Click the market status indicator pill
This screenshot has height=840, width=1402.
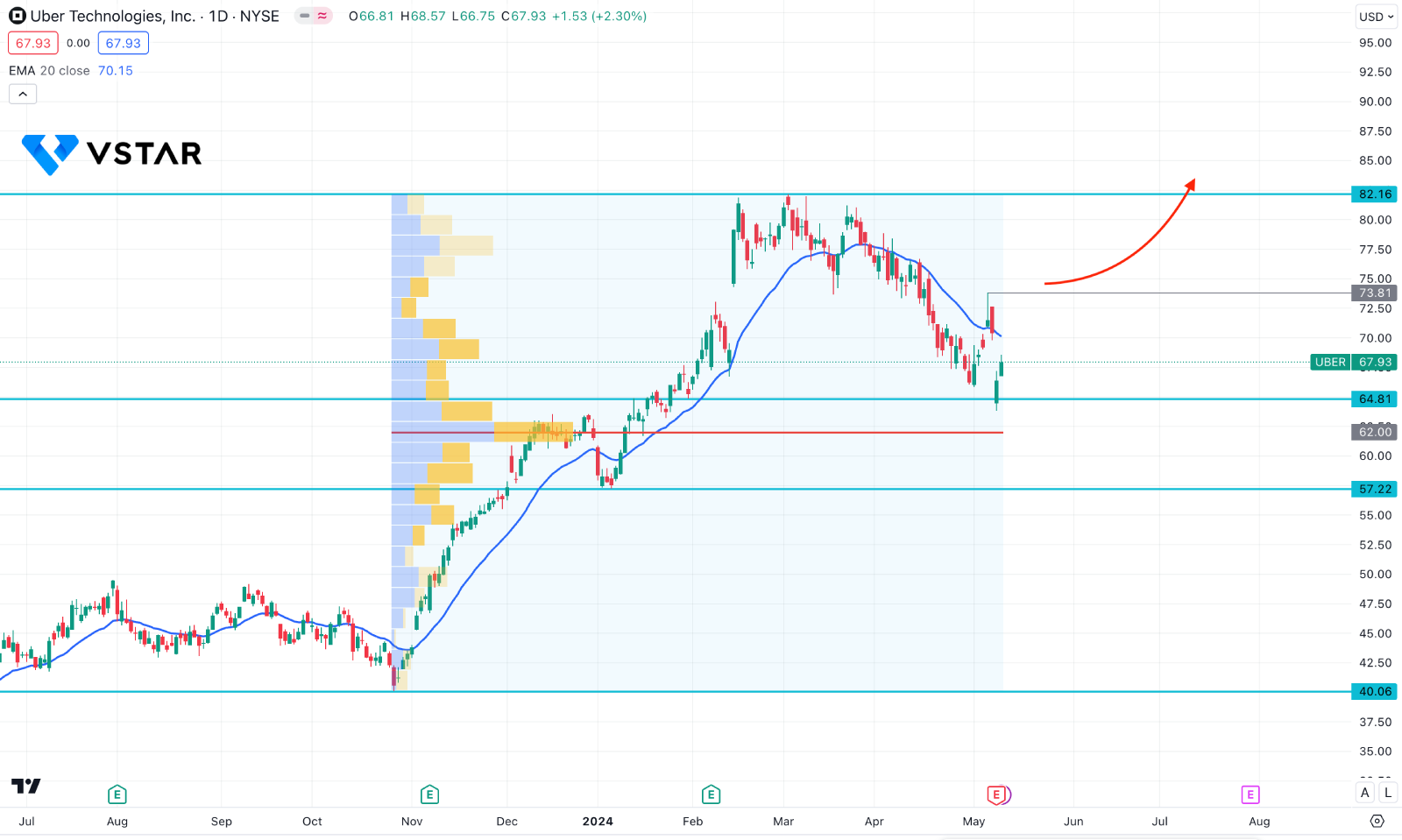[313, 16]
